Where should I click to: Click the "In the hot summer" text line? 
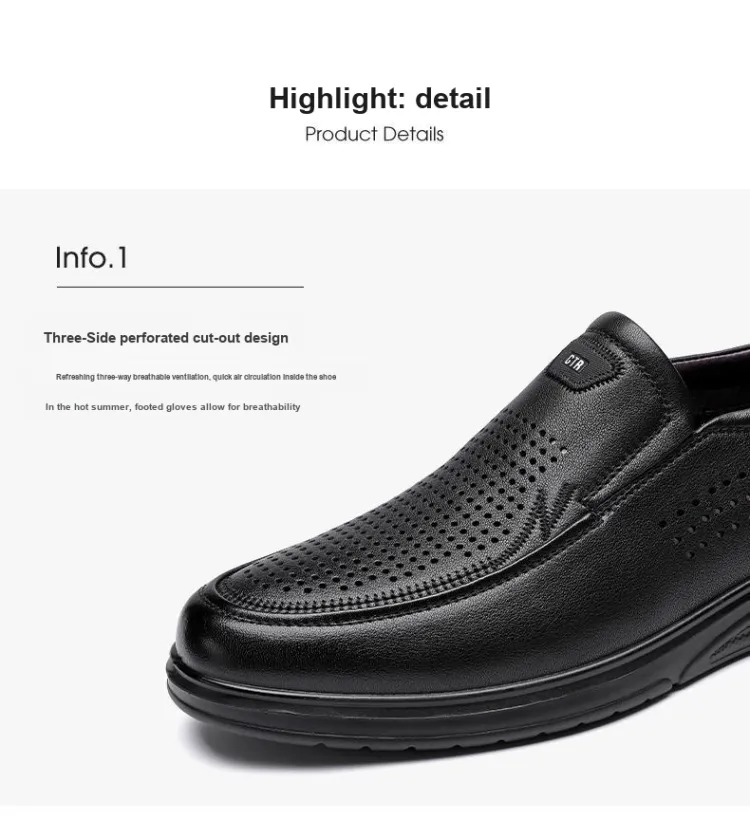coord(173,407)
